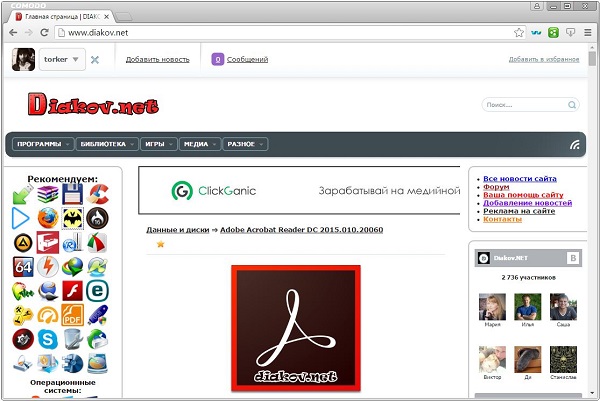This screenshot has width=600, height=401.
Task: Click the 'Форум' link
Action: [496, 187]
